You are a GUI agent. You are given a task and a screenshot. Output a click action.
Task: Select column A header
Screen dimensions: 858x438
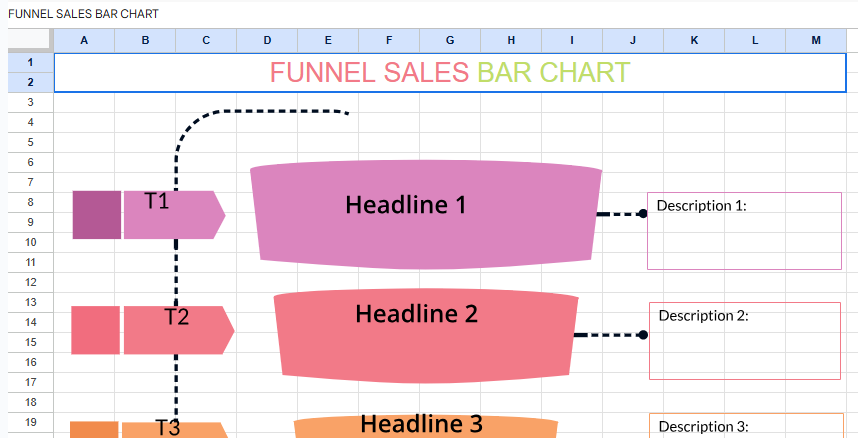click(x=83, y=40)
